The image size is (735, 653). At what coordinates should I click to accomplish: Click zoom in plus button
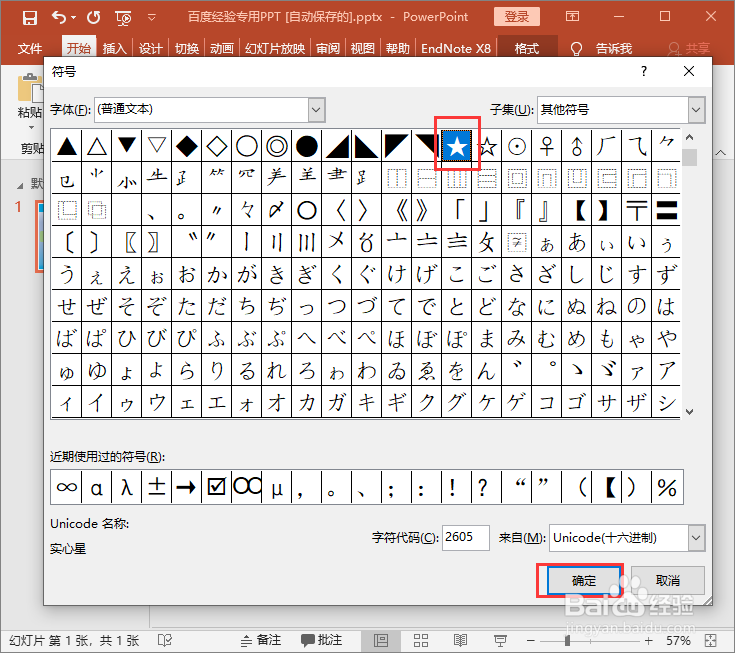pos(649,640)
